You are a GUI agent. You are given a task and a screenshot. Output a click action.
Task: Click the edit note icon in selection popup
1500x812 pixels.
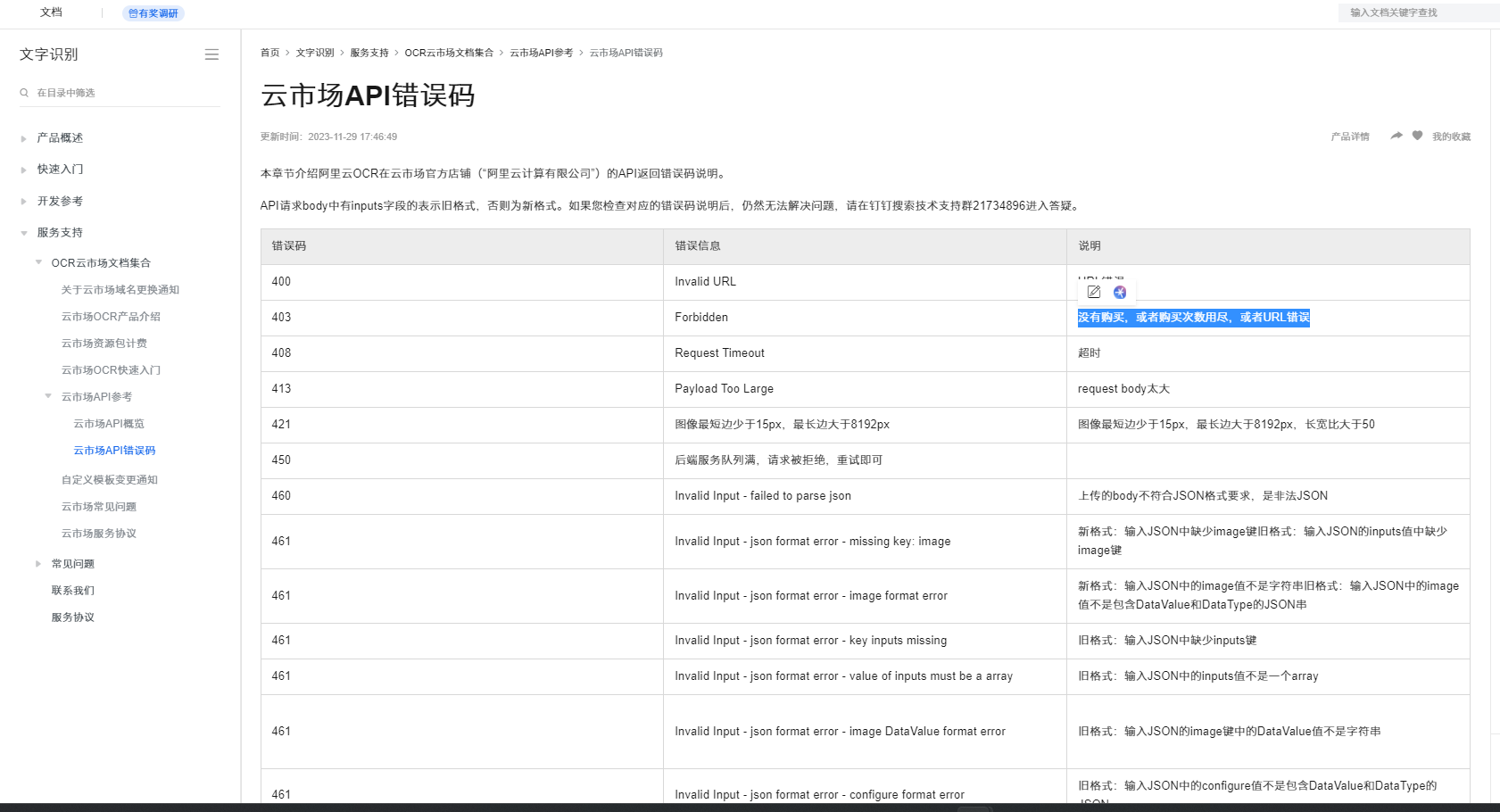1094,292
